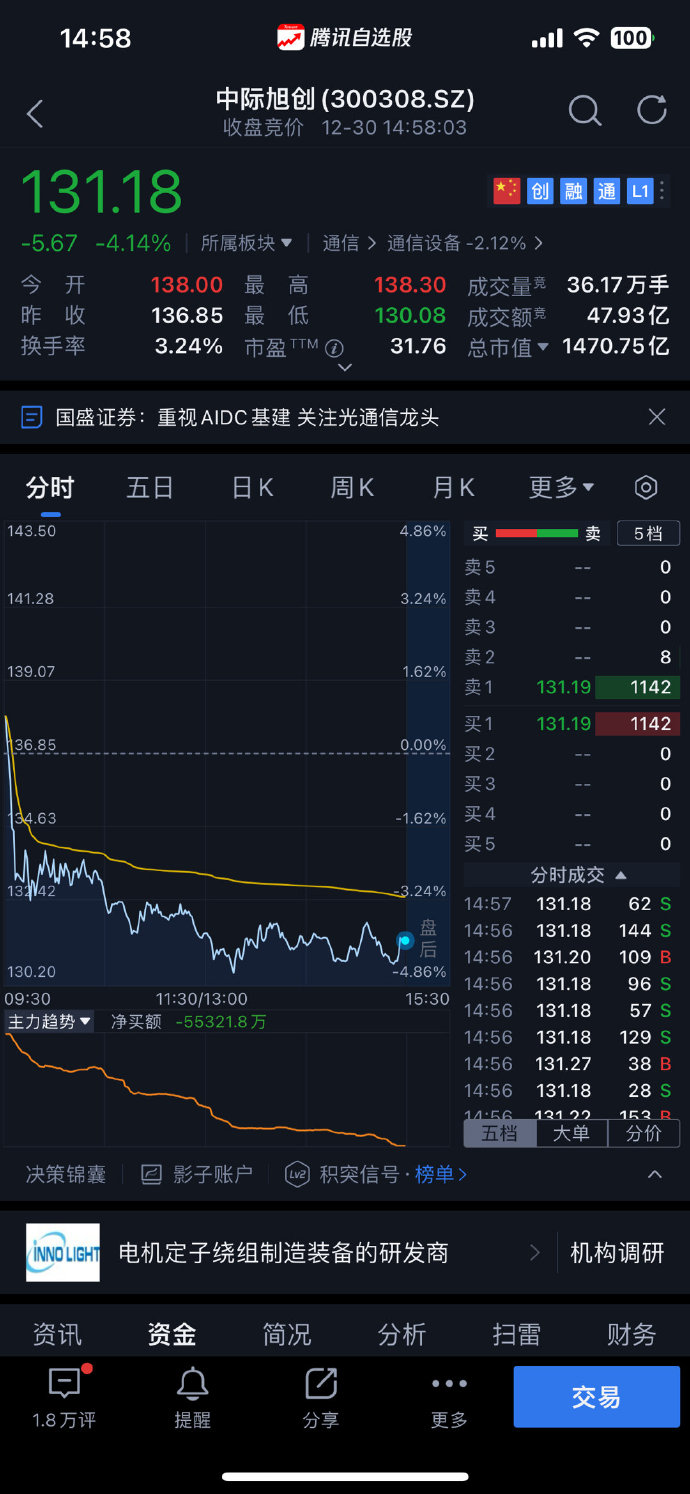Tap the 影子账户 icon
690x1494 pixels.
[x=151, y=1174]
